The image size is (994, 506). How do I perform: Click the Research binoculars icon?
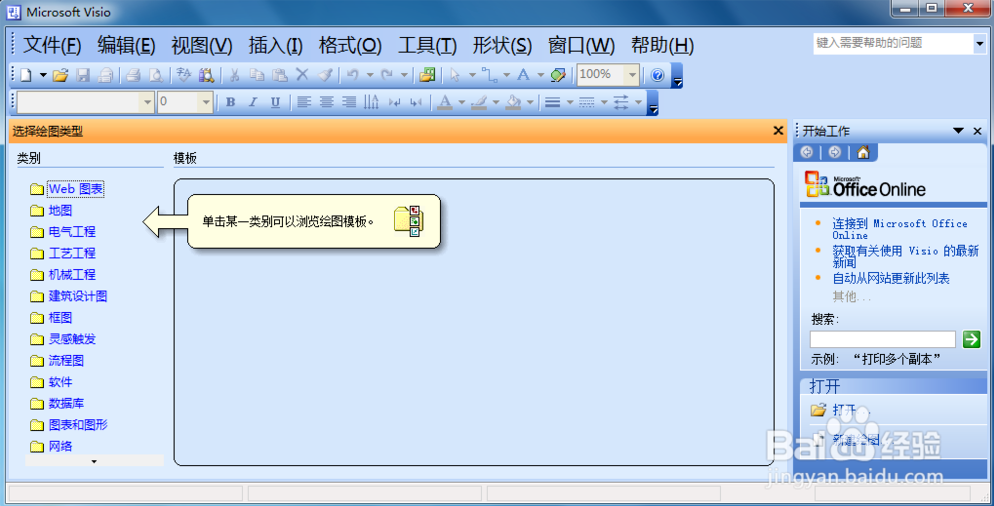(x=206, y=75)
